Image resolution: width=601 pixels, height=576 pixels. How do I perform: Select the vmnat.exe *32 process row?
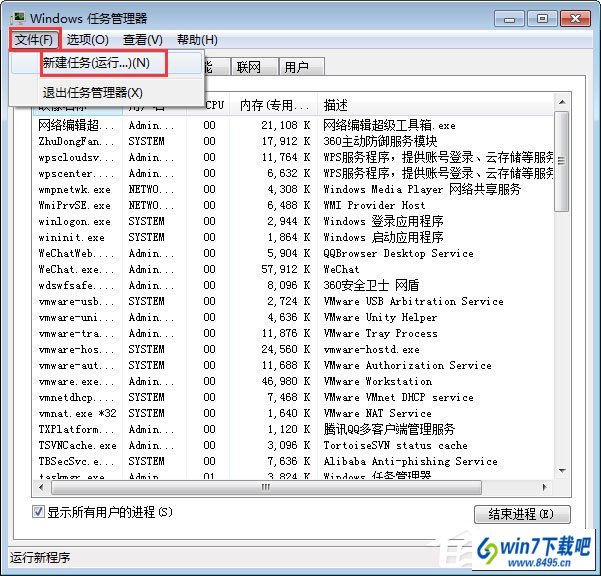[293, 414]
